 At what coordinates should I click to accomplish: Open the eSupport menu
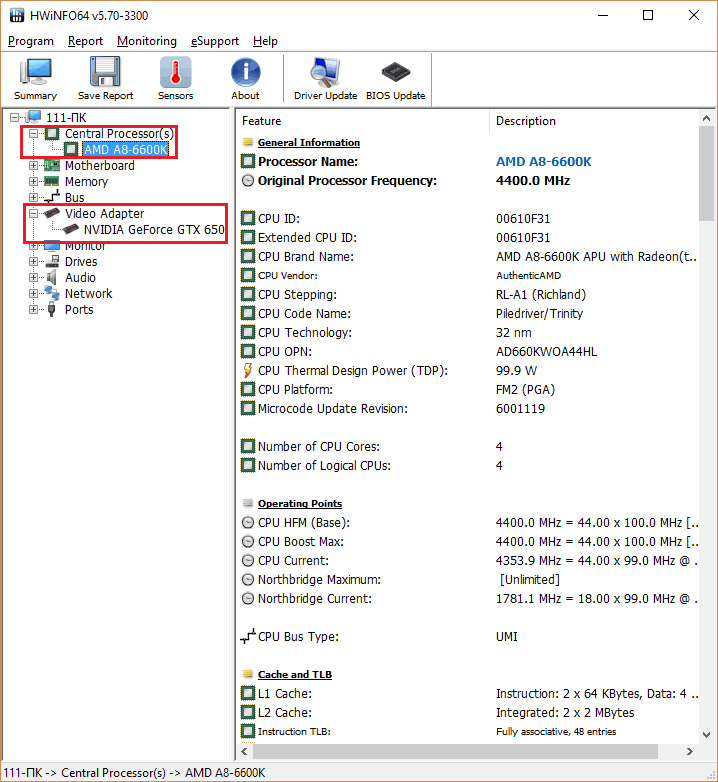coord(215,41)
